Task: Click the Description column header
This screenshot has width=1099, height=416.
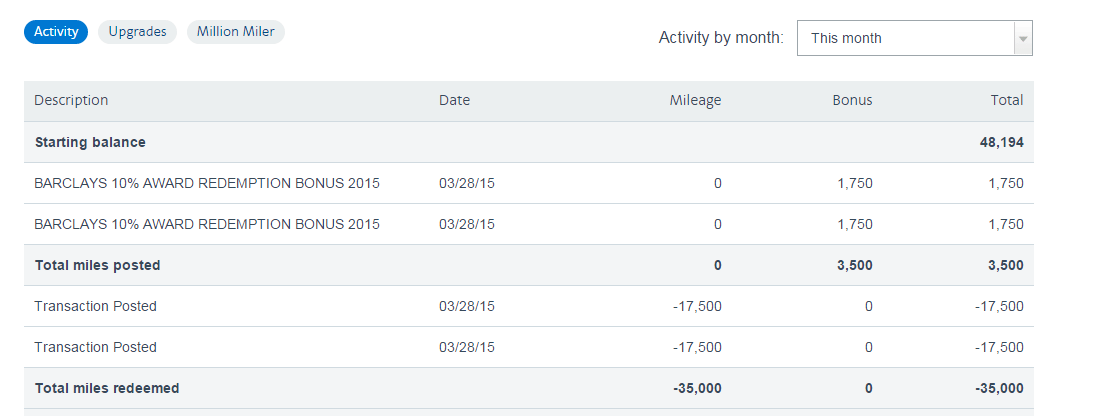Action: pos(71,100)
